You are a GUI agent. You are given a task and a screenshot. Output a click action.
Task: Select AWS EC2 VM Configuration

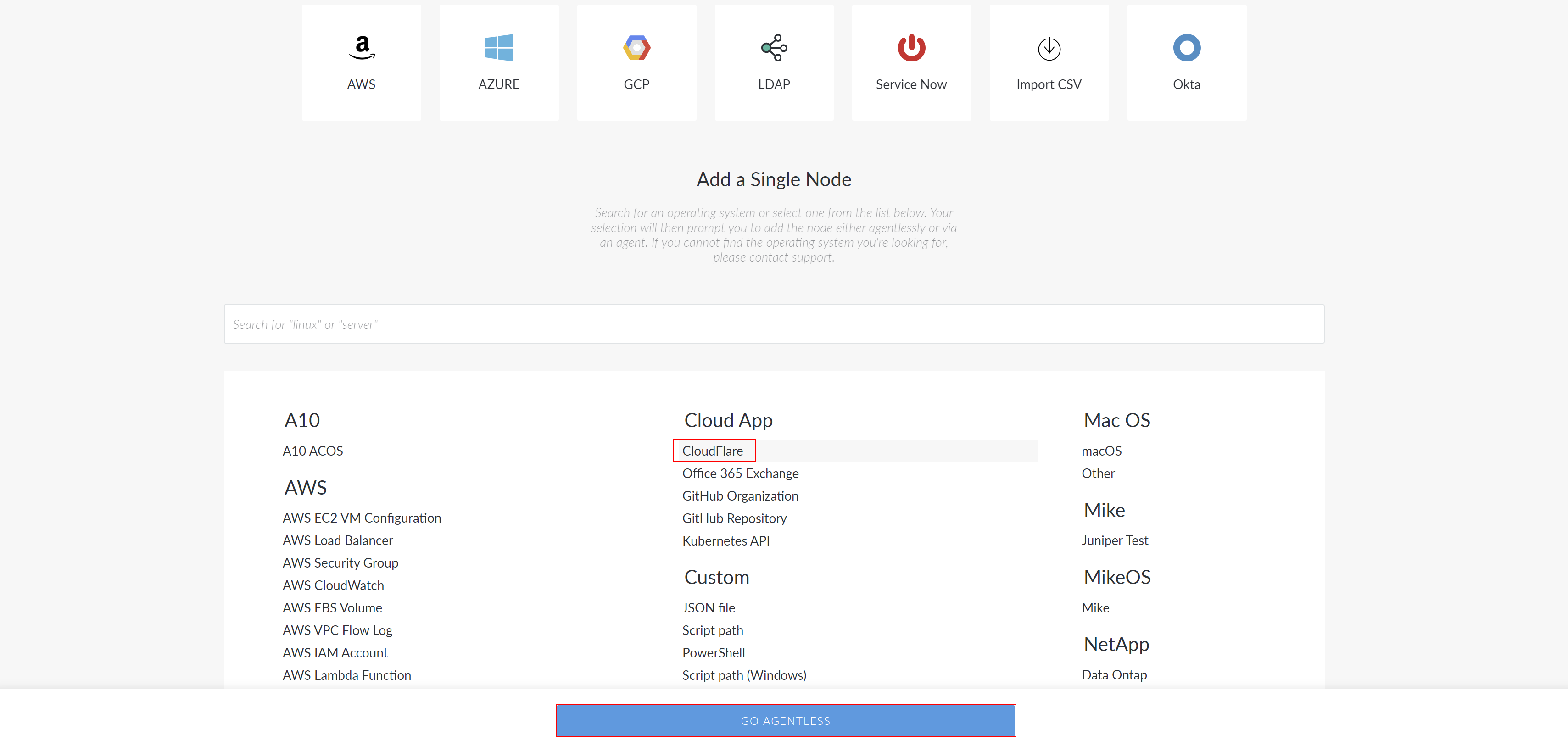[362, 518]
